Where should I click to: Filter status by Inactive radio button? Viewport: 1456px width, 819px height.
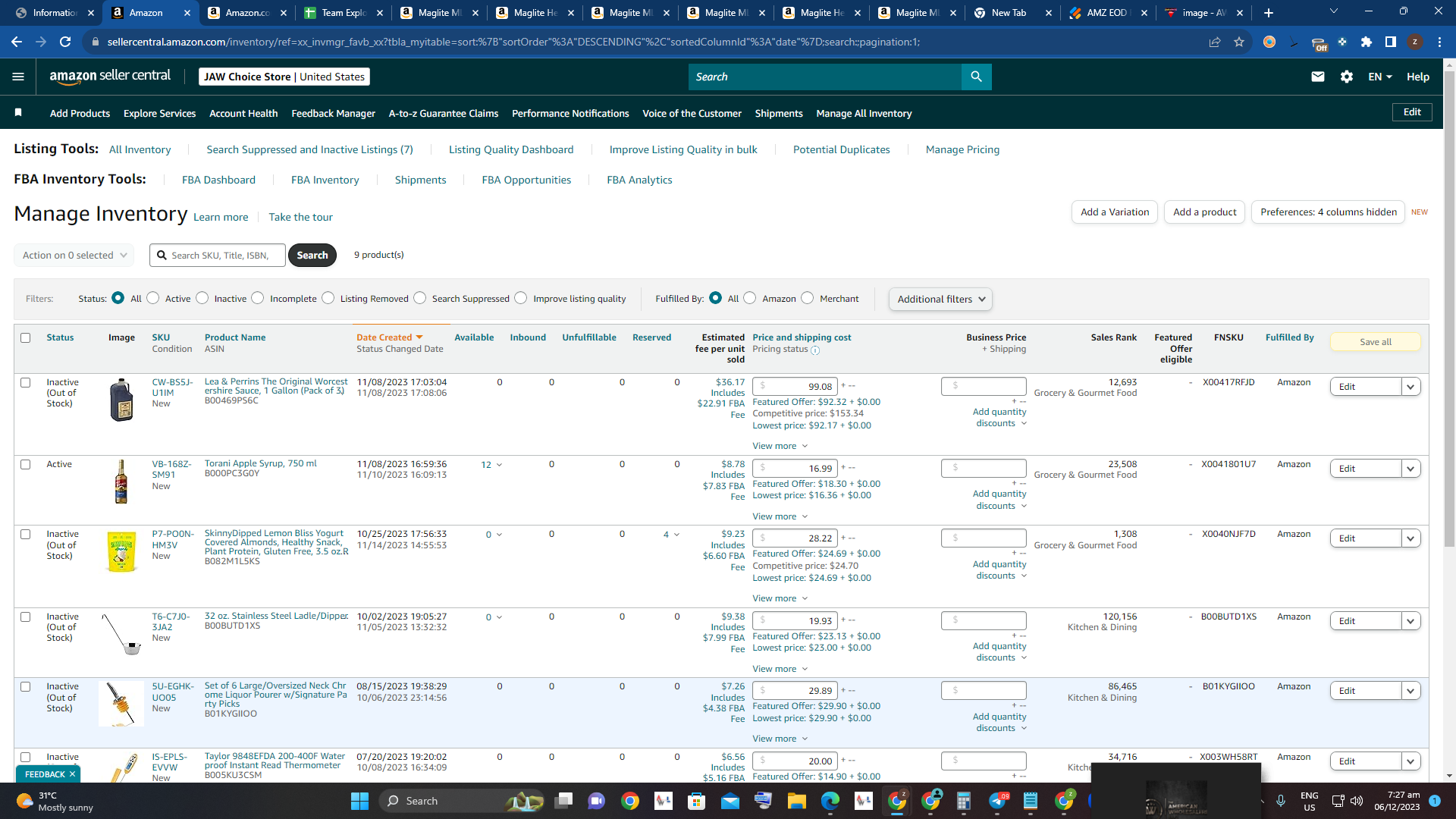coord(202,298)
